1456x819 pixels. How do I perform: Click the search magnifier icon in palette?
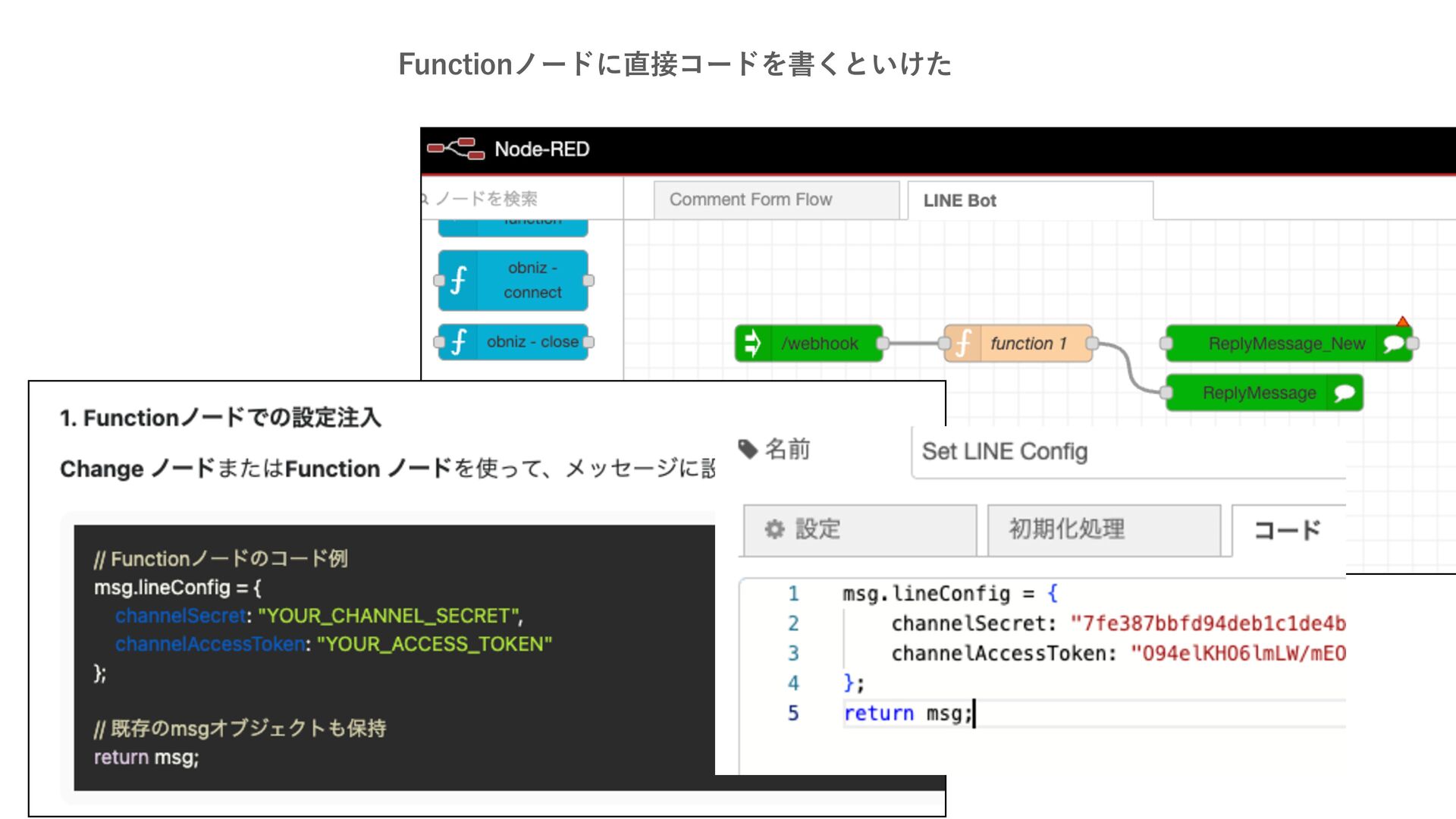click(x=425, y=199)
